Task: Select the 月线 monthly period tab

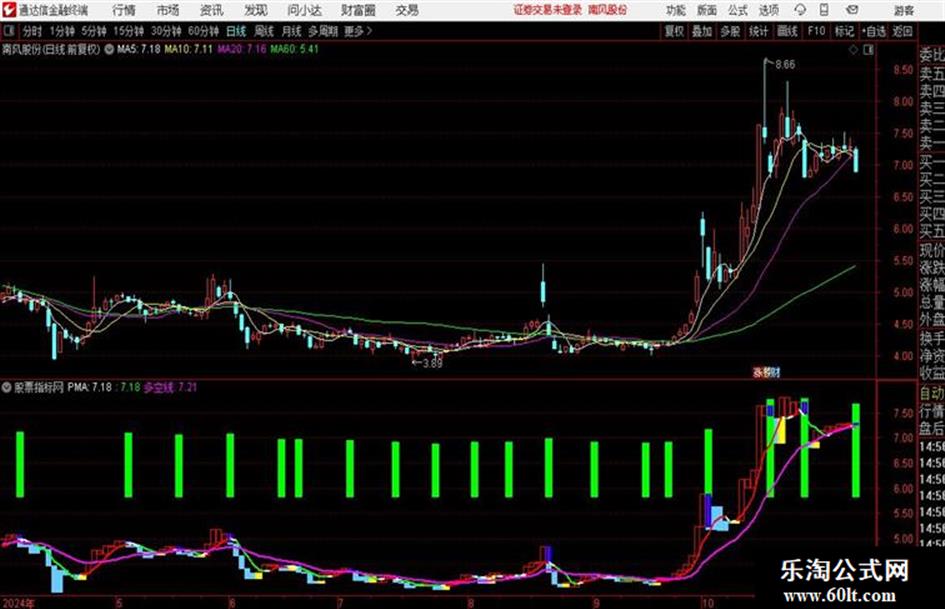Action: tap(292, 31)
